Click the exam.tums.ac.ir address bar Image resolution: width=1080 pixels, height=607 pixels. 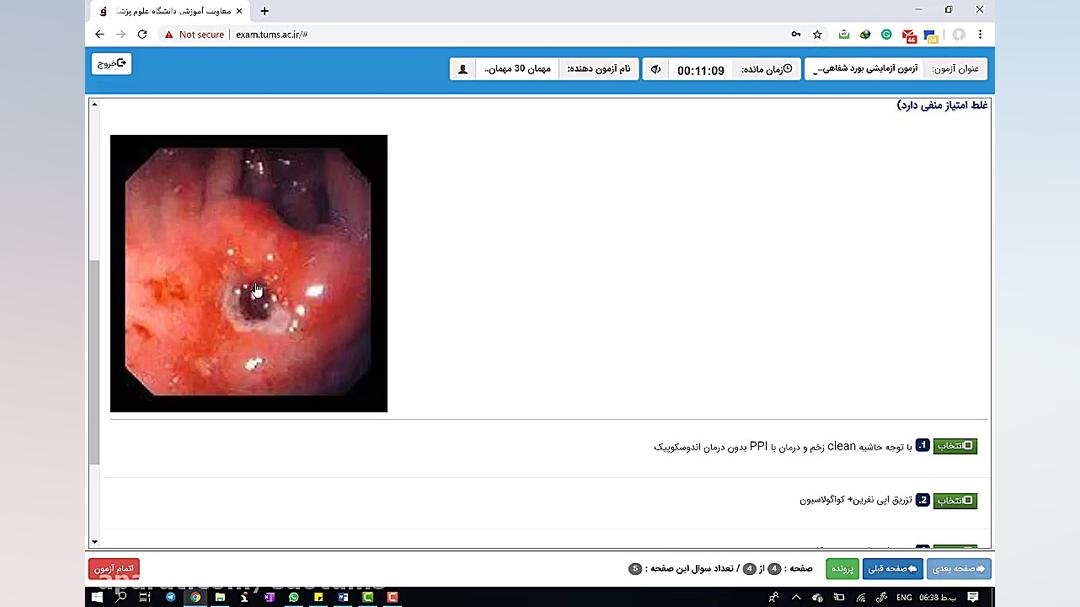pyautogui.click(x=271, y=34)
